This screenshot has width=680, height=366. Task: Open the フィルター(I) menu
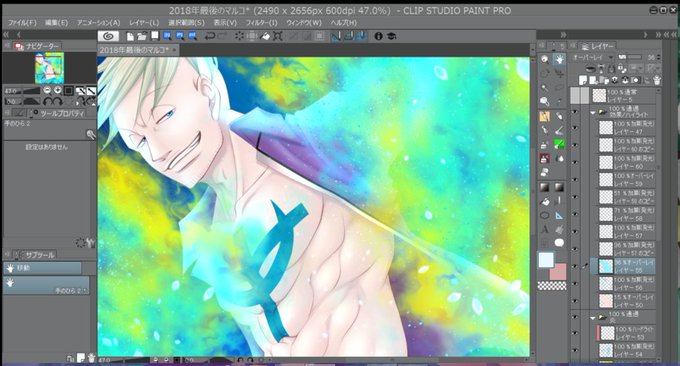click(261, 23)
